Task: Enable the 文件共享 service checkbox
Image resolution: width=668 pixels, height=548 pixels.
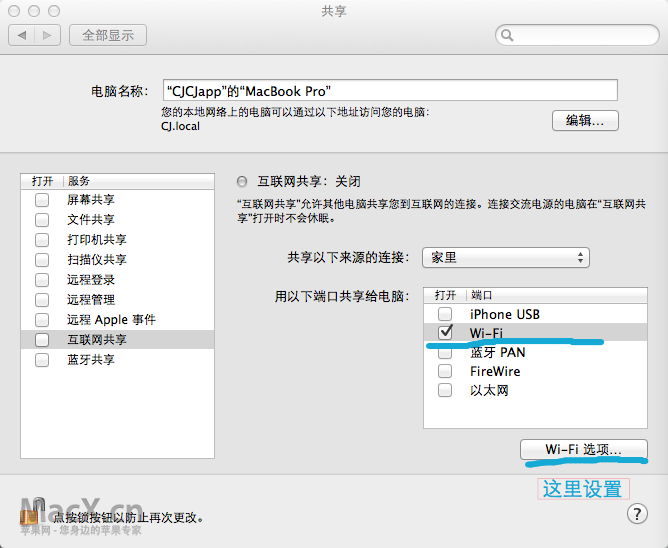Action: point(42,220)
